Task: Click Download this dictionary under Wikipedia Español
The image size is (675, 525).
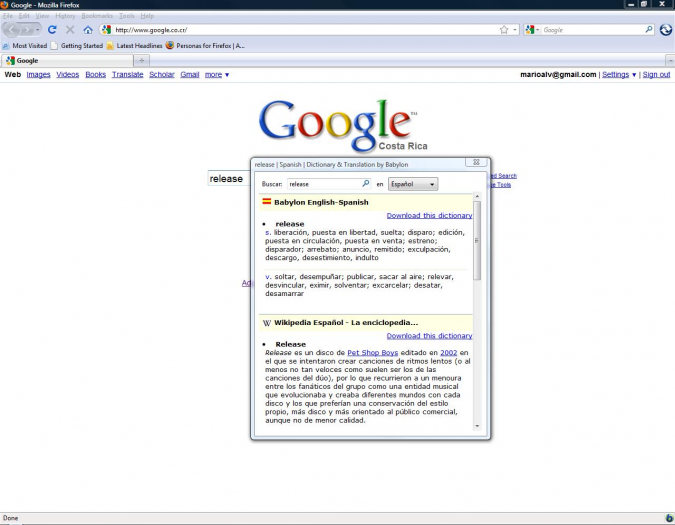Action: (x=429, y=336)
